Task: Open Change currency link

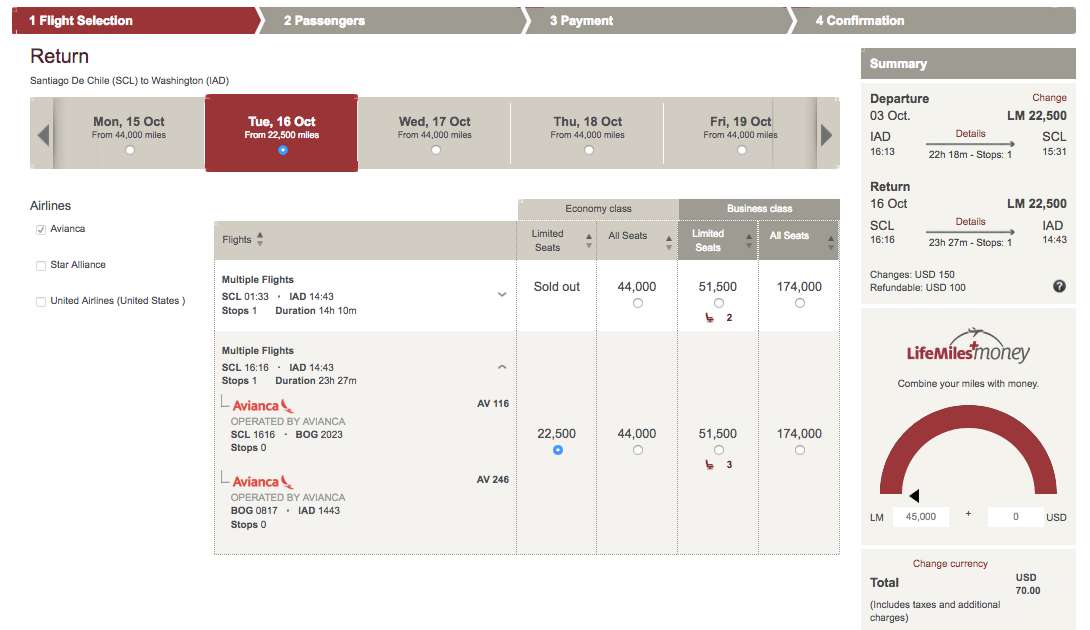Action: 950,563
